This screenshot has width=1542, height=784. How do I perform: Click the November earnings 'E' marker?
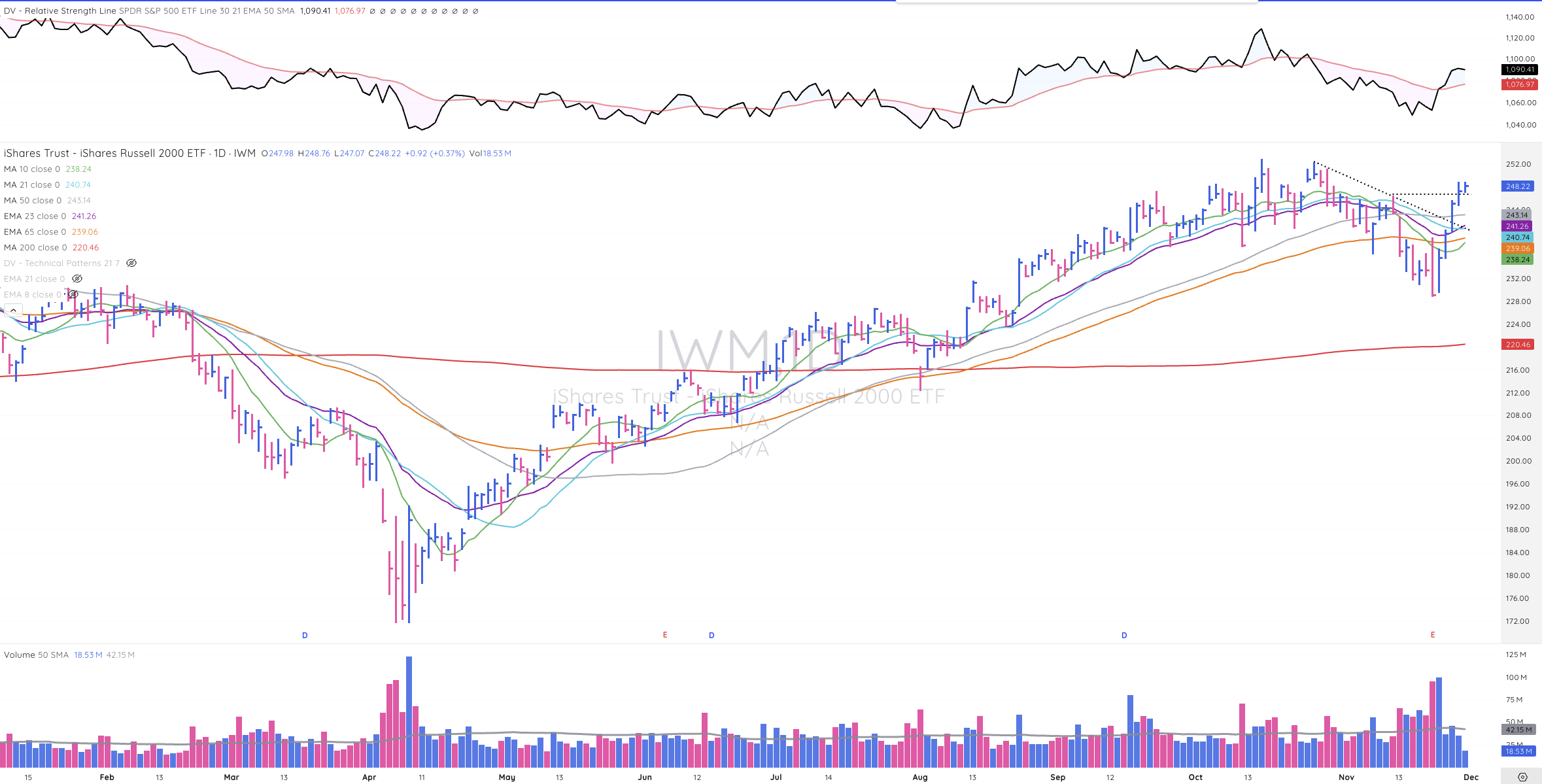coord(1433,635)
